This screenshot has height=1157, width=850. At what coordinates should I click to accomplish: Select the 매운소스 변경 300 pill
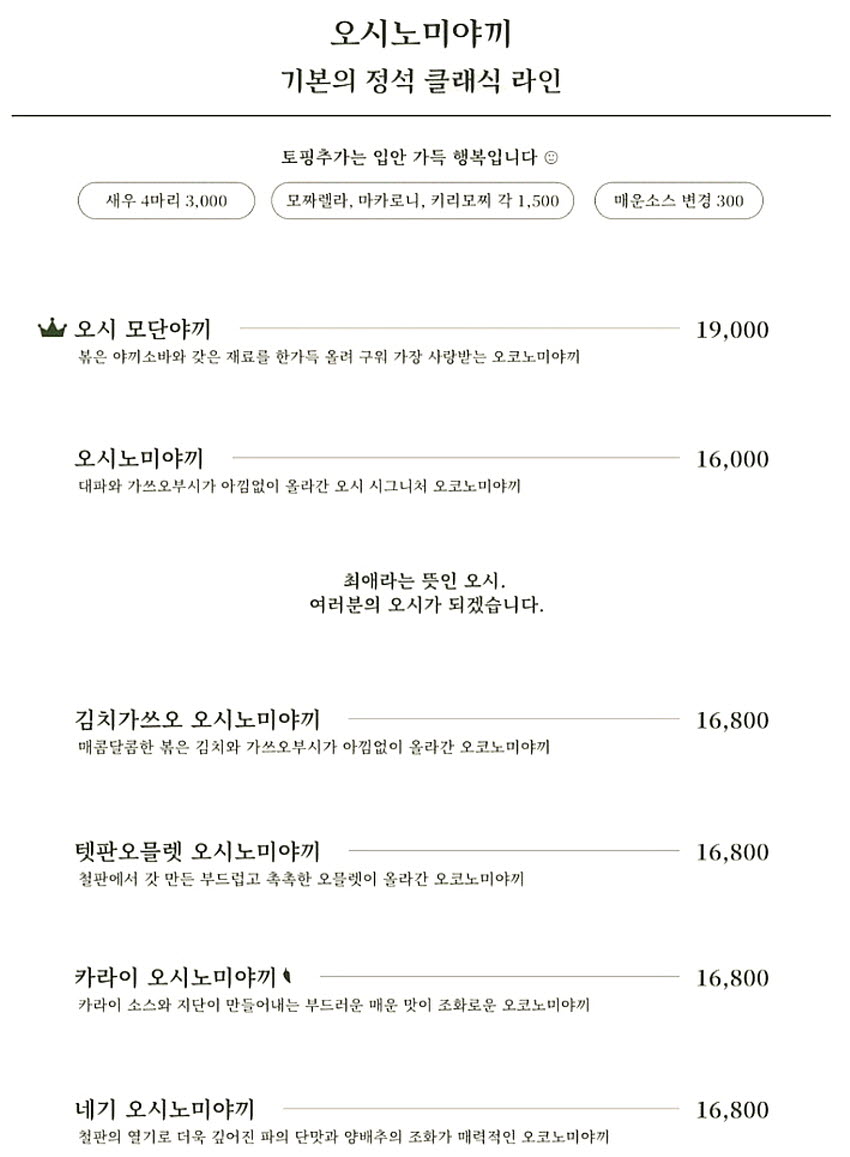[679, 201]
